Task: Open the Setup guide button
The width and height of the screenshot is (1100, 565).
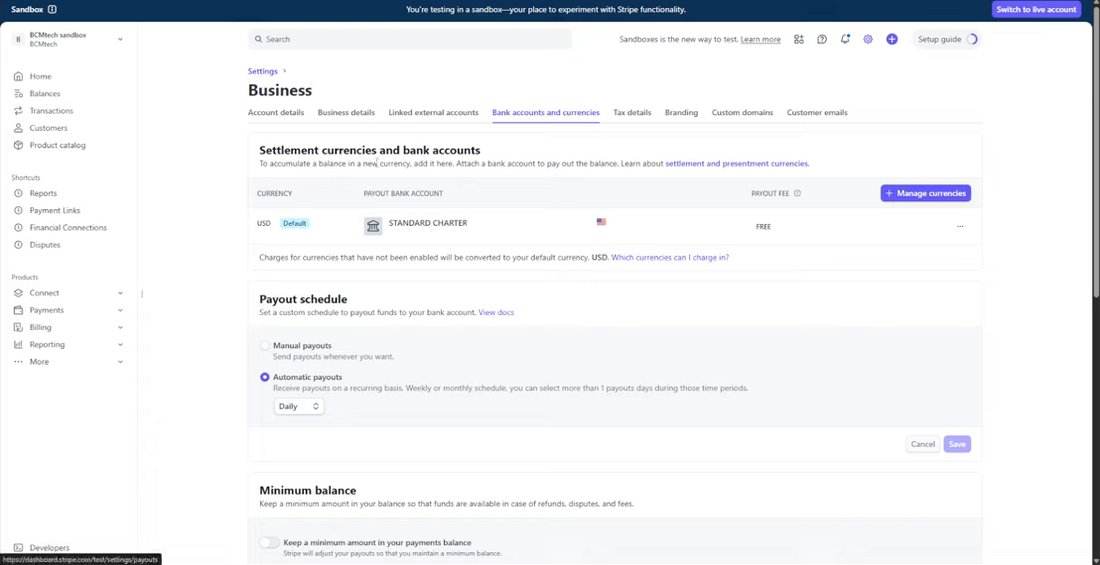Action: point(946,39)
